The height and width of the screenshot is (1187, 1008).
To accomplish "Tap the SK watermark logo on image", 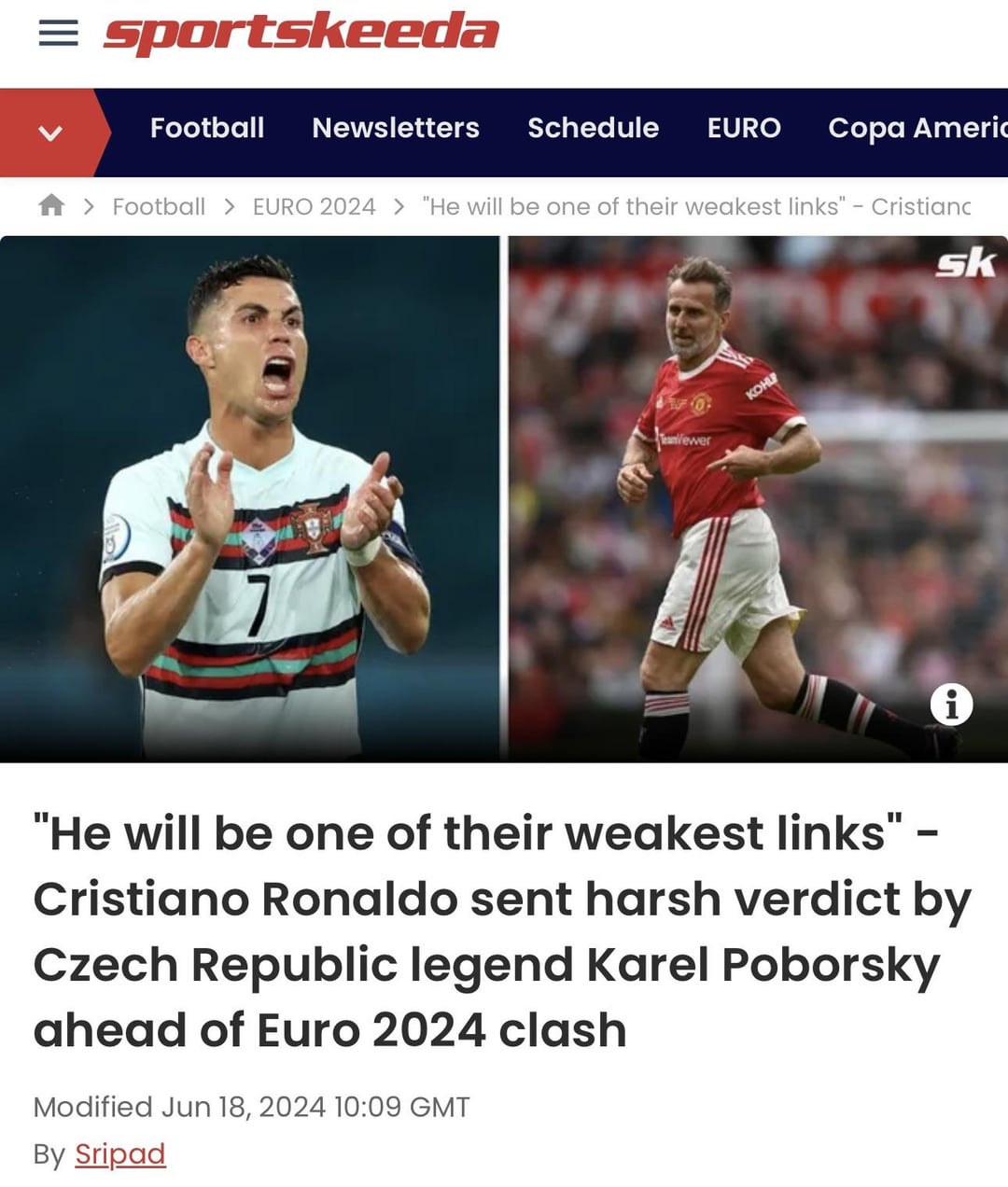I will tap(966, 263).
